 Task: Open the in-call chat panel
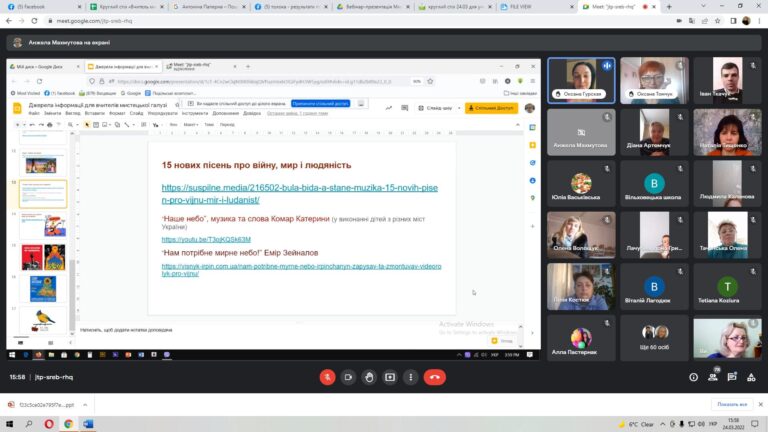click(732, 377)
